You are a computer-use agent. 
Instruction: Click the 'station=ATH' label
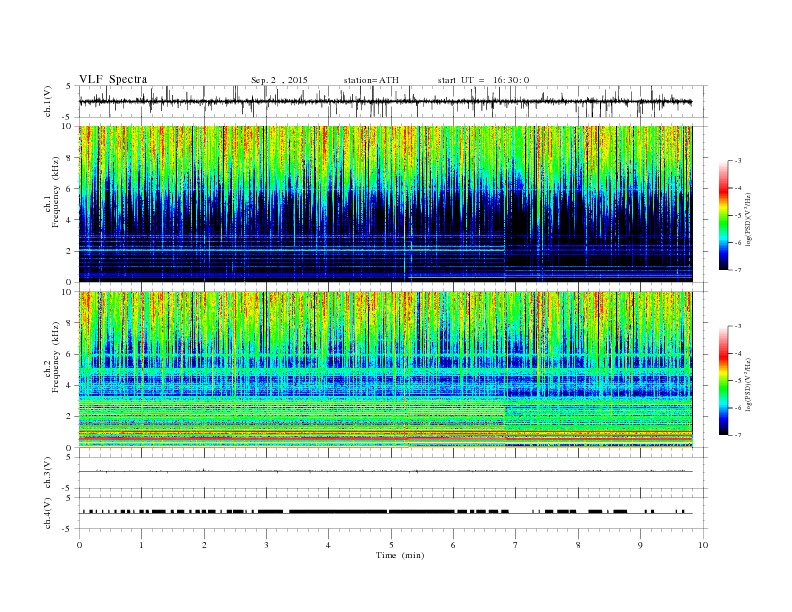(371, 80)
